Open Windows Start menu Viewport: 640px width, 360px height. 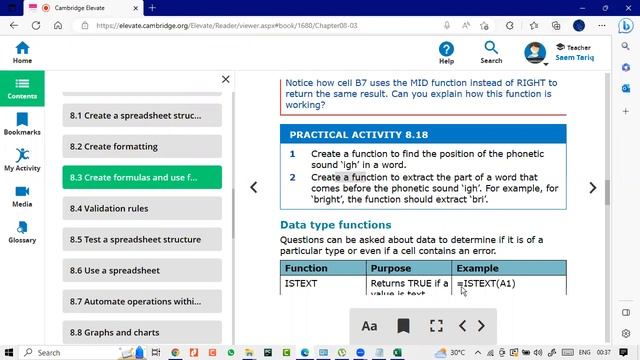[x=9, y=352]
